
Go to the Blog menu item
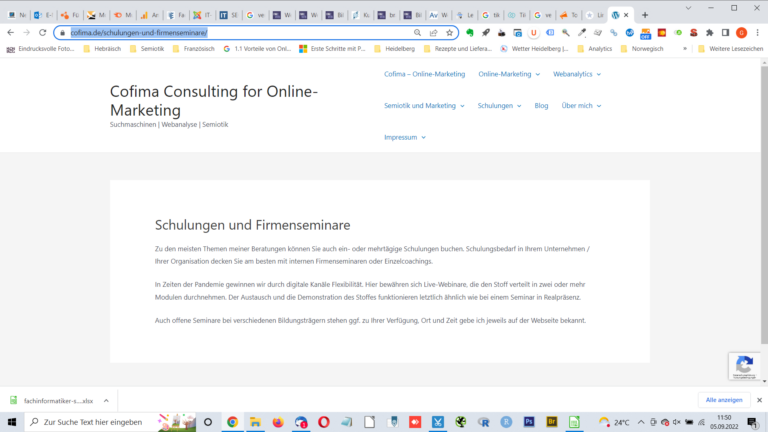541,105
